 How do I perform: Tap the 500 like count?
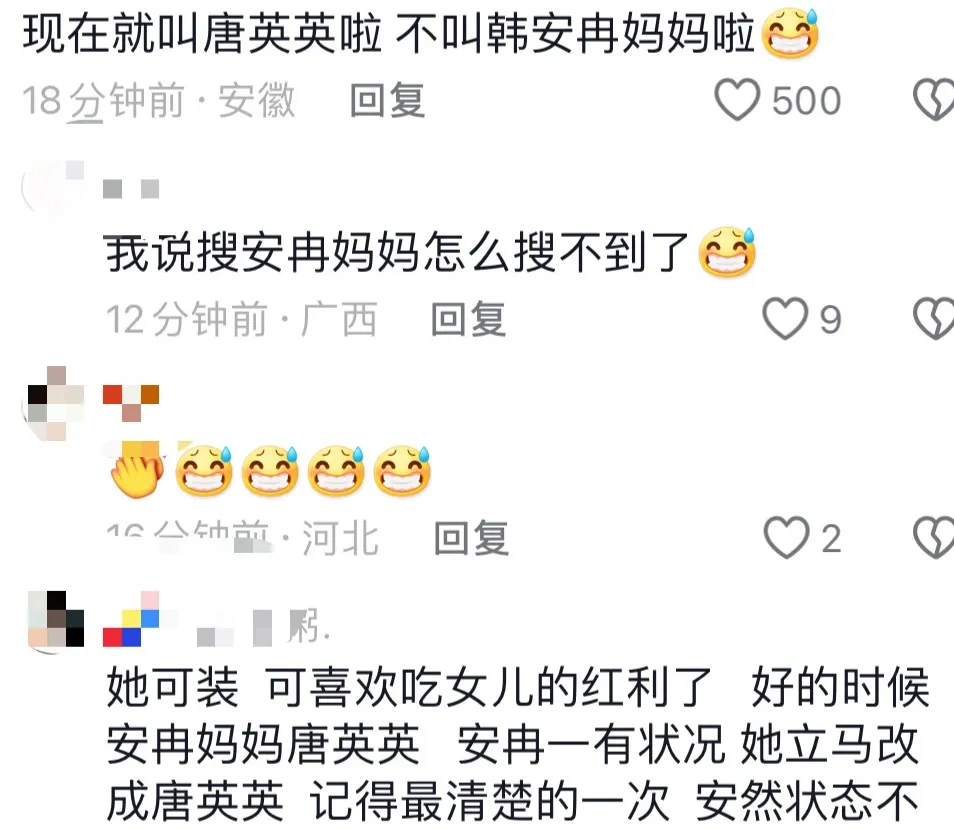(806, 100)
